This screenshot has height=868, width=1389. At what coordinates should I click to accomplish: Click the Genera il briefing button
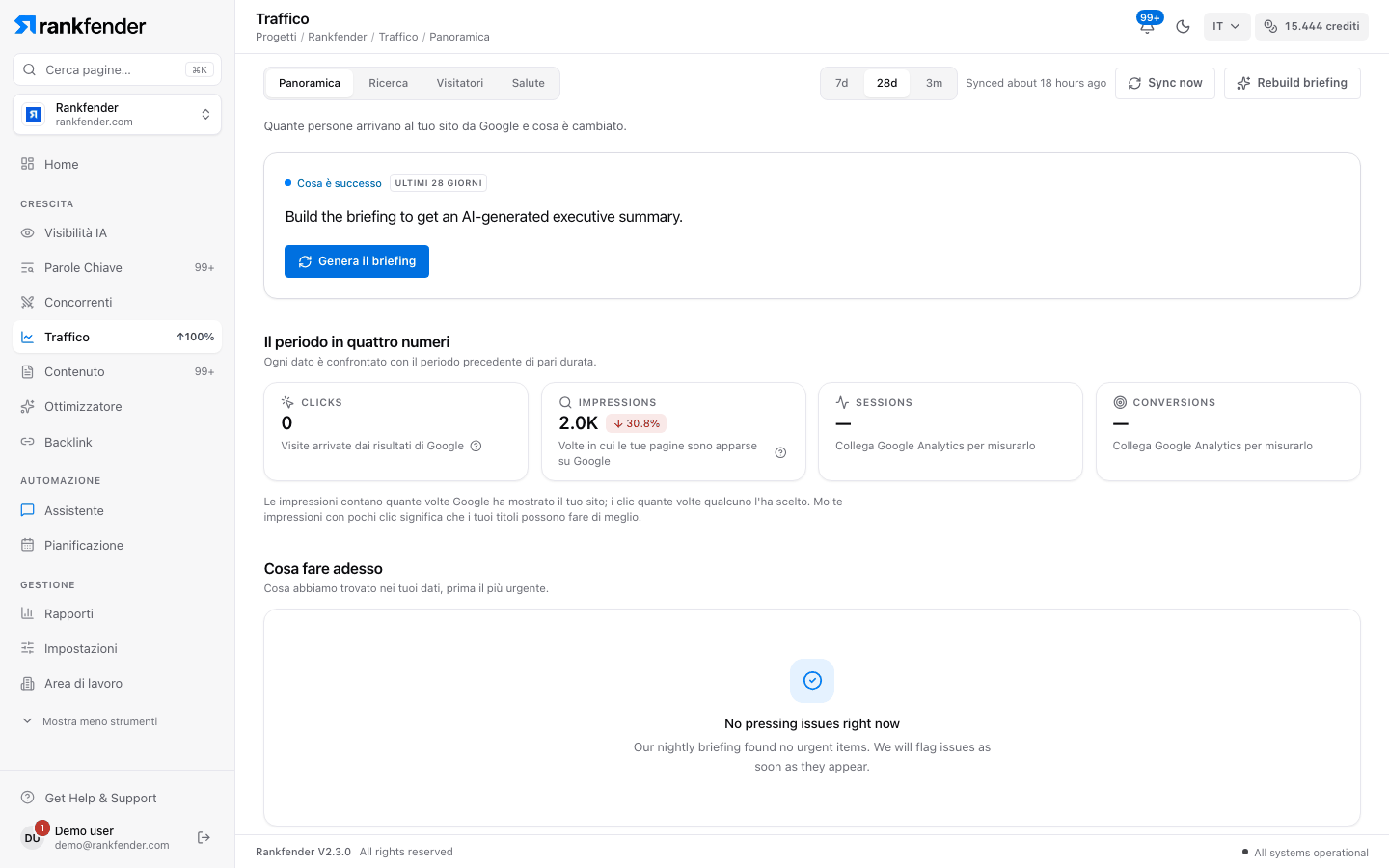click(357, 261)
